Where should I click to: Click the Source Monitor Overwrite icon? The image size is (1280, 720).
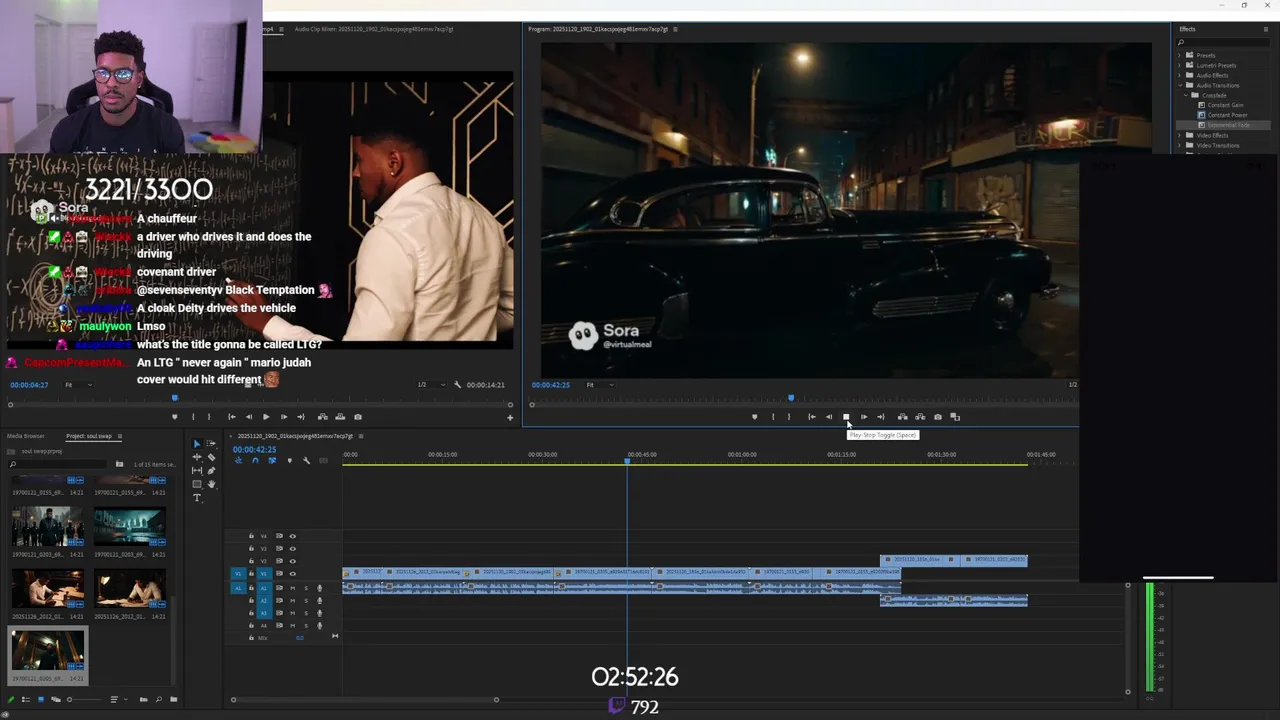pyautogui.click(x=340, y=417)
